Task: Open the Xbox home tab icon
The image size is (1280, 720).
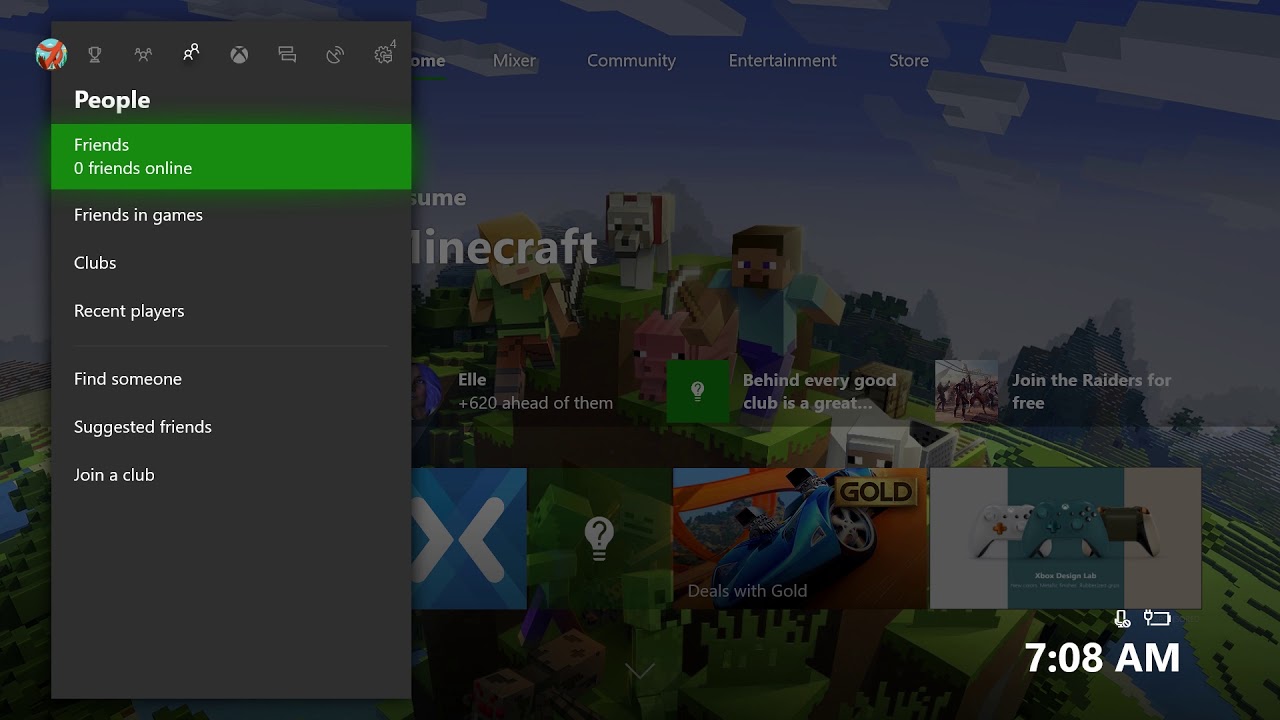Action: tap(239, 55)
